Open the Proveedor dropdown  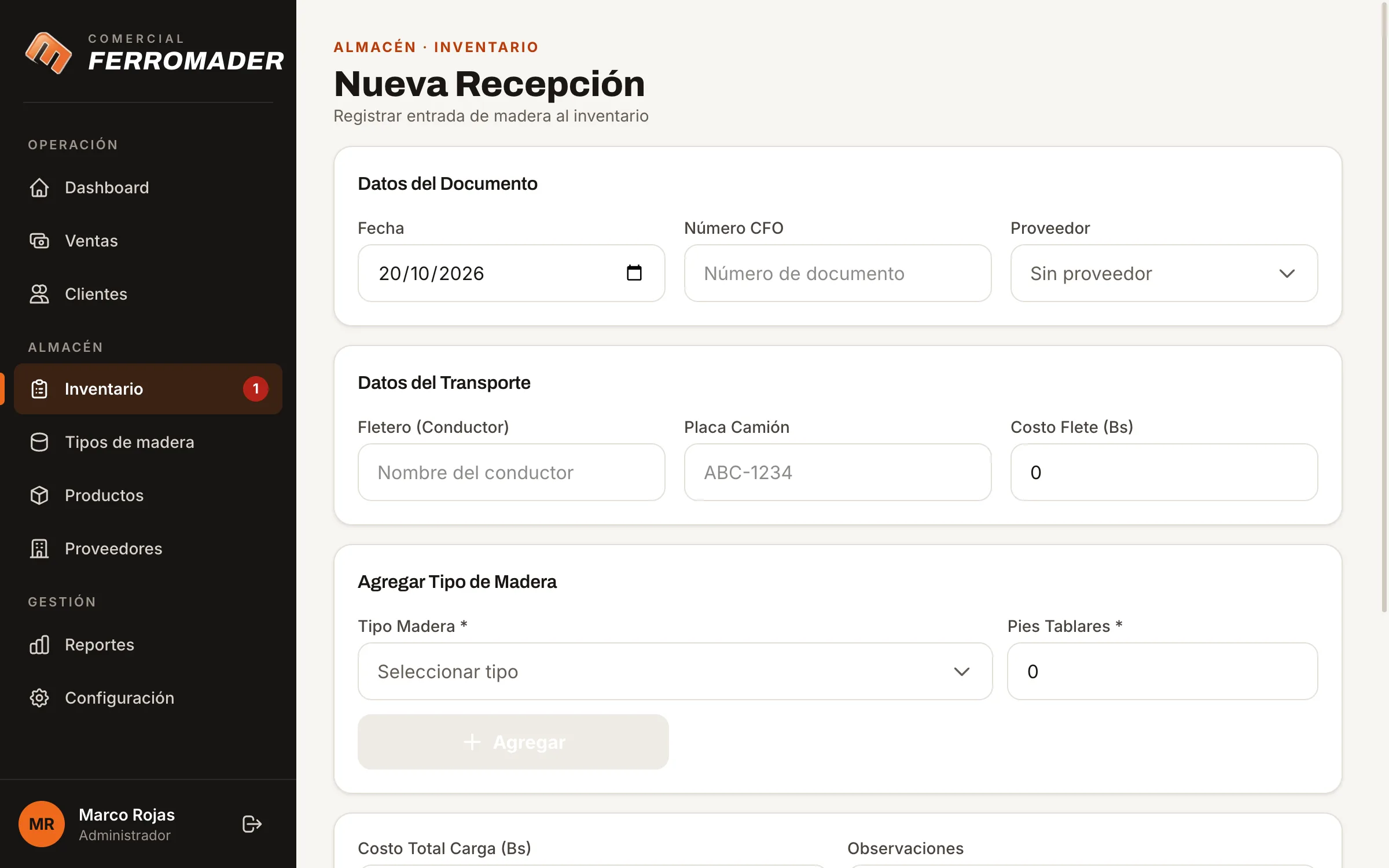[x=1164, y=273]
